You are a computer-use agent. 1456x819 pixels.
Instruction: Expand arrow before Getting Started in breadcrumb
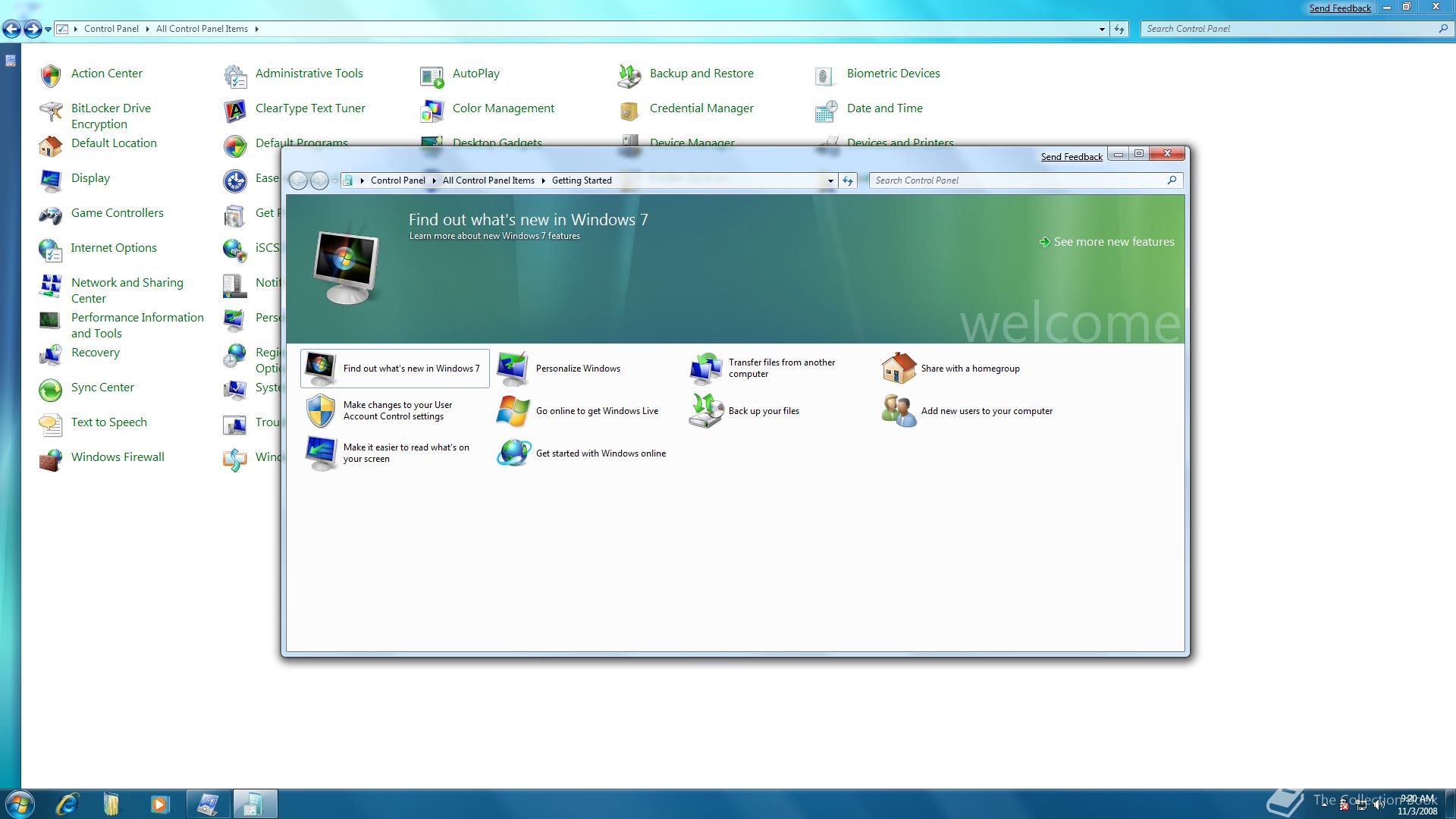click(543, 180)
